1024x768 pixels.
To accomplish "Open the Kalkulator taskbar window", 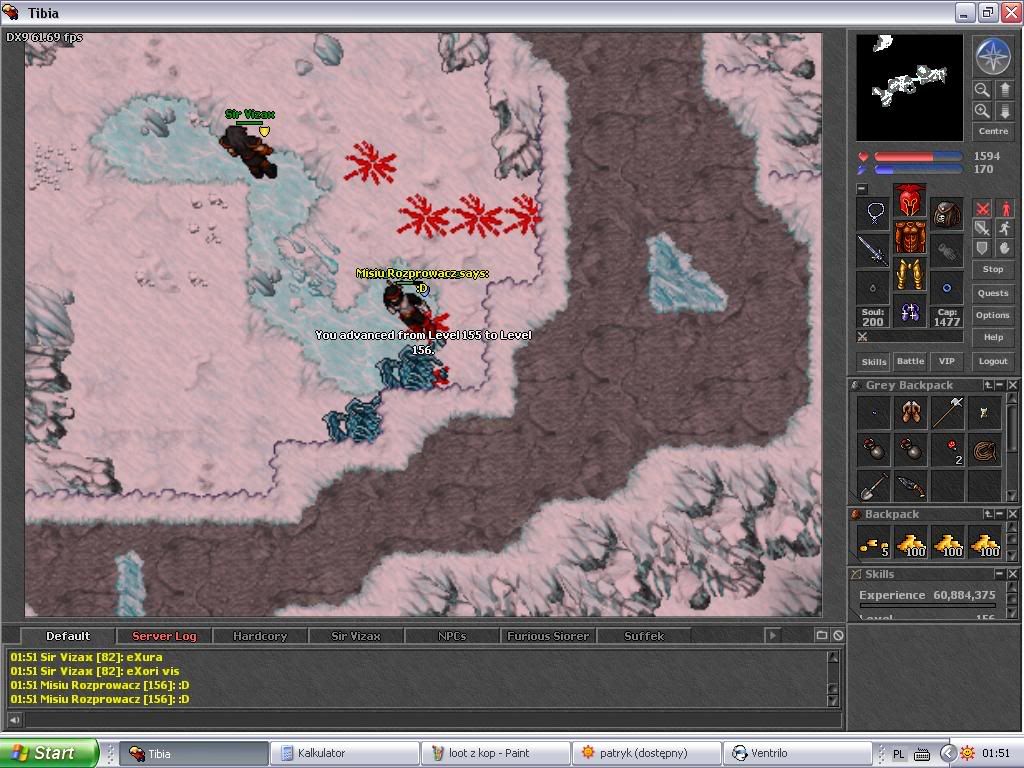I will coord(345,753).
